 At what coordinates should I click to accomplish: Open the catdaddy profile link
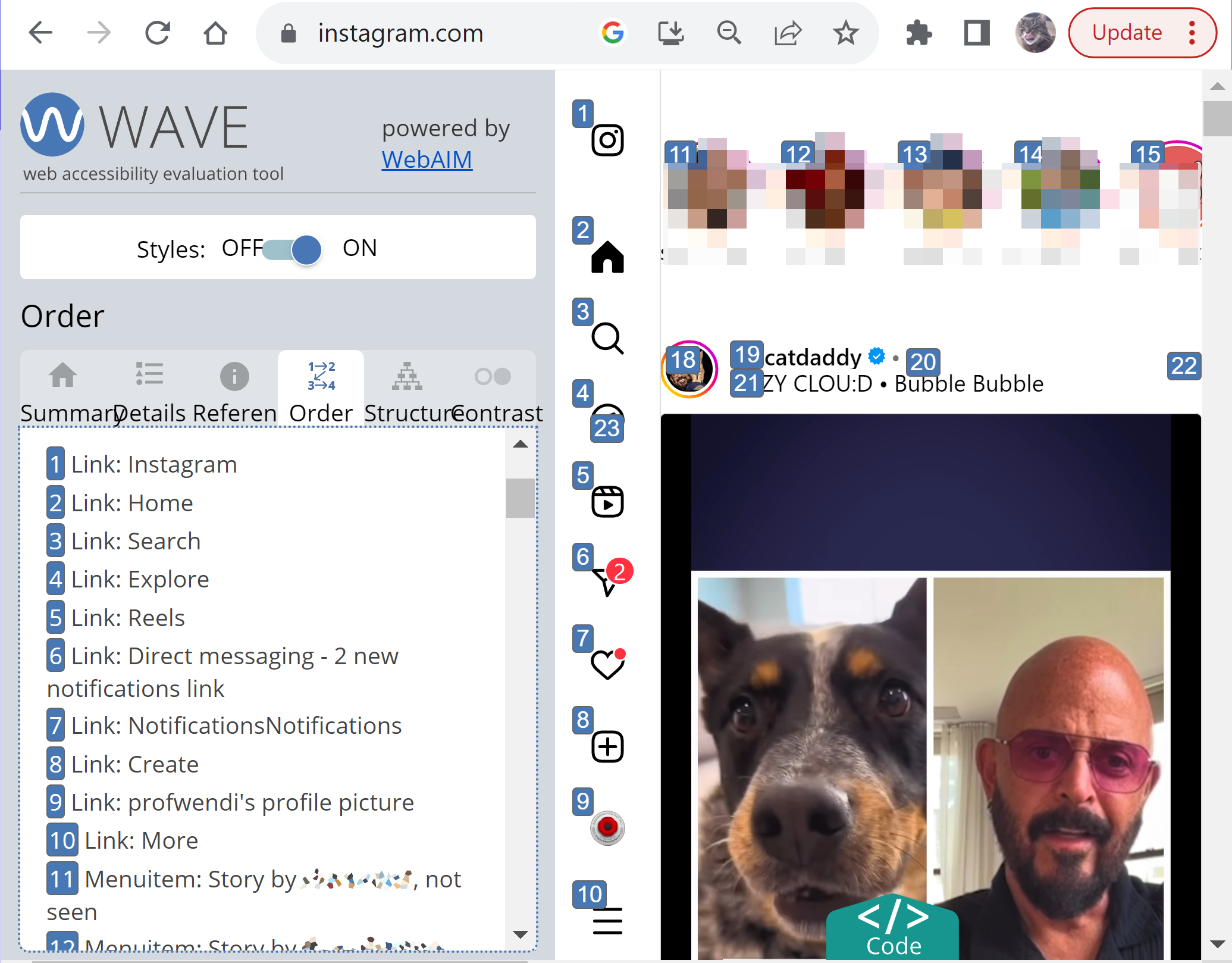pos(813,358)
